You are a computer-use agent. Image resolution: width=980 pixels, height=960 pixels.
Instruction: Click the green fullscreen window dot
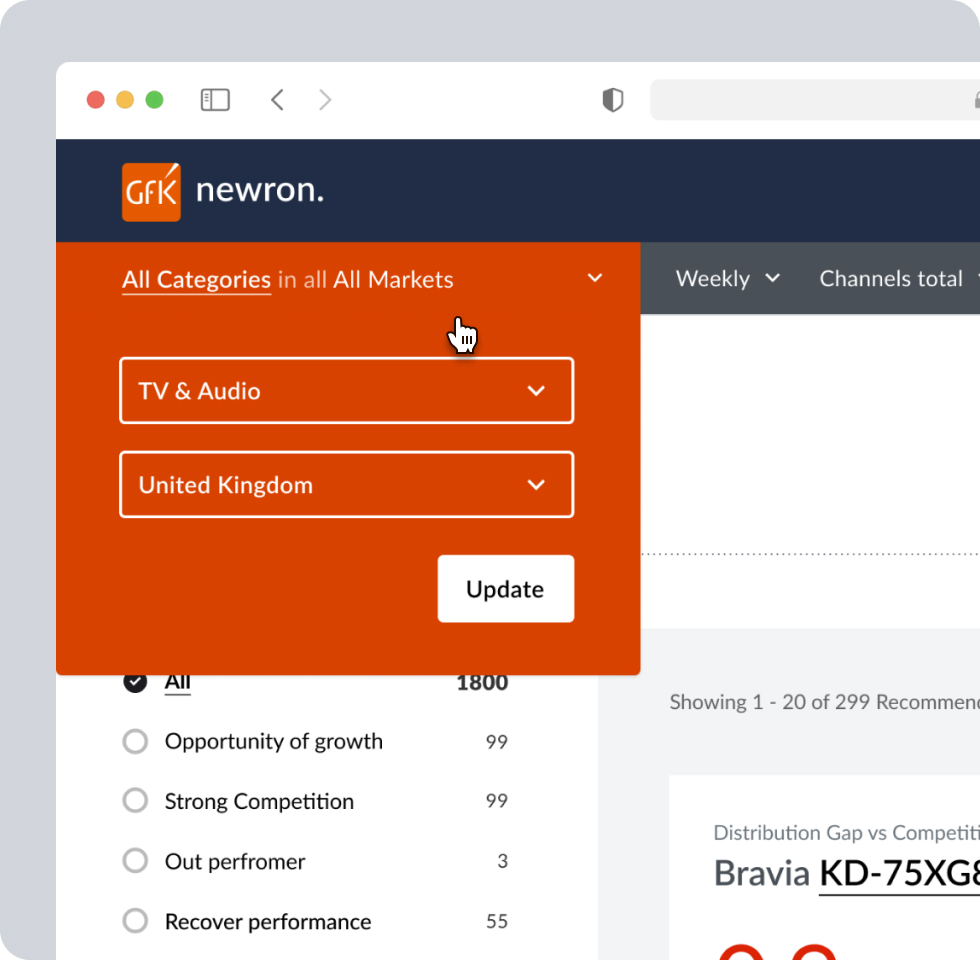pyautogui.click(x=154, y=100)
